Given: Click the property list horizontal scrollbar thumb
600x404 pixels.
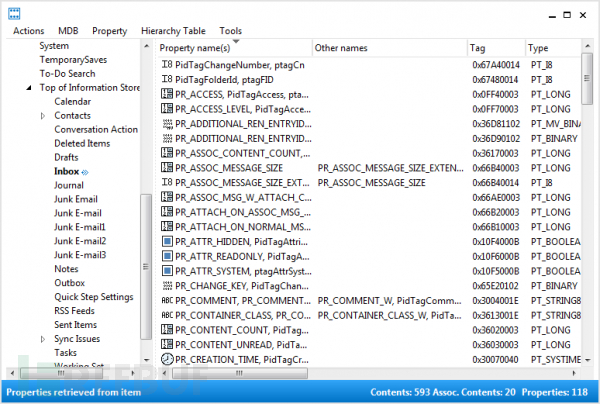Looking at the screenshot, I should tap(240, 373).
